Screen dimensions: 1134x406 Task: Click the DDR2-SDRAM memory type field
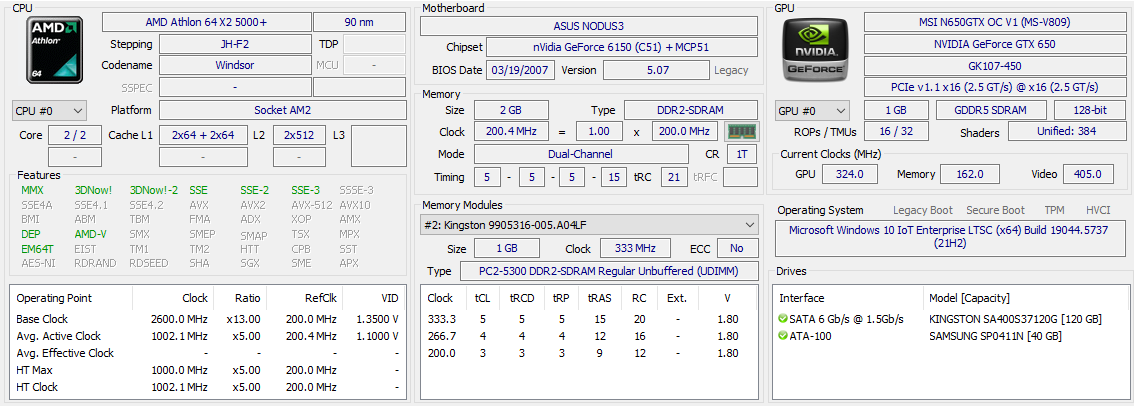click(x=691, y=111)
